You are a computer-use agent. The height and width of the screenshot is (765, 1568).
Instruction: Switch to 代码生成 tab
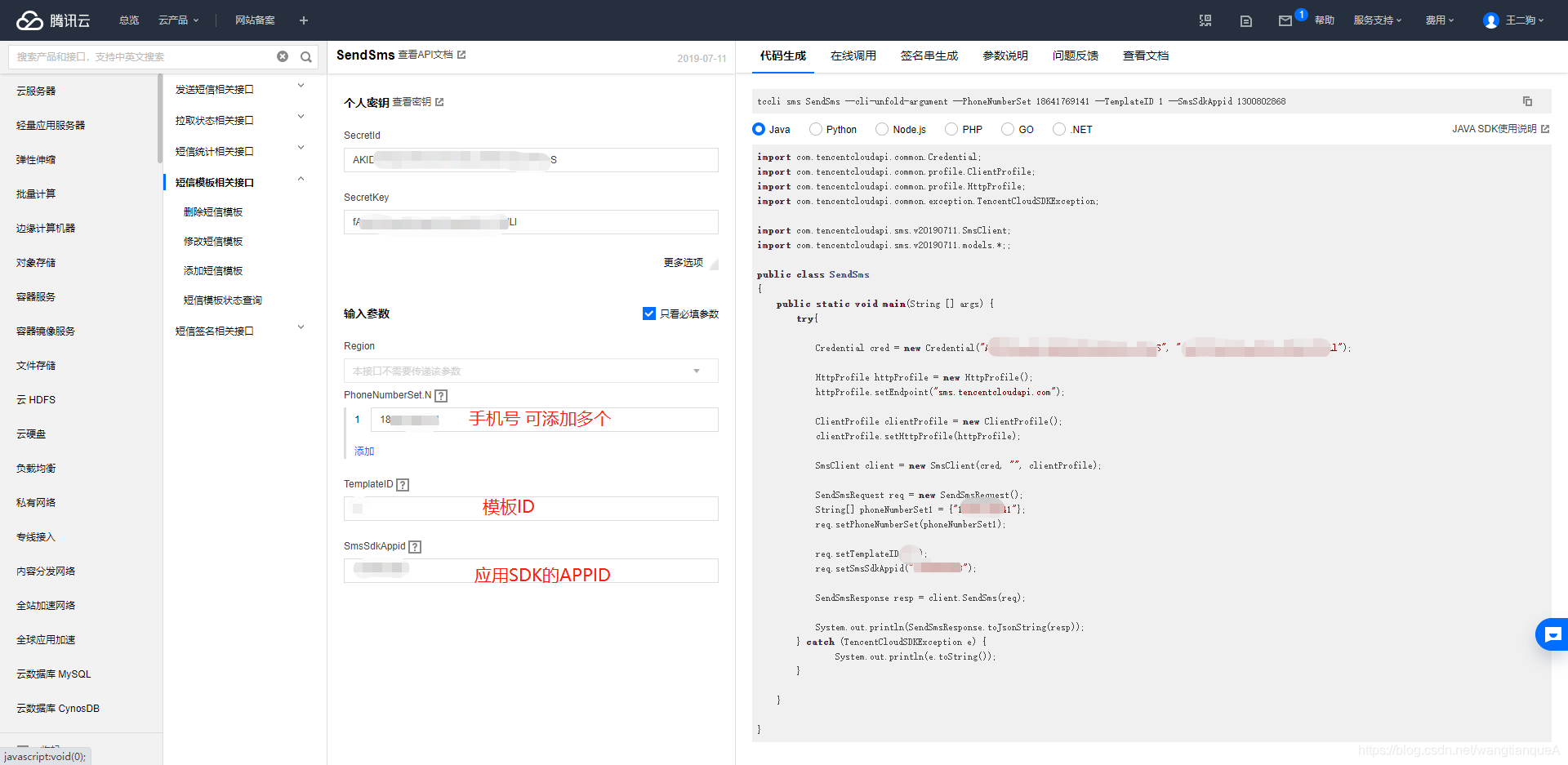pos(782,56)
